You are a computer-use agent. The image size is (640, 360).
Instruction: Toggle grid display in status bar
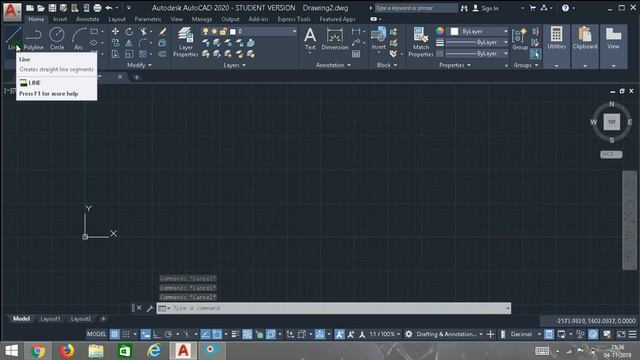(x=115, y=334)
